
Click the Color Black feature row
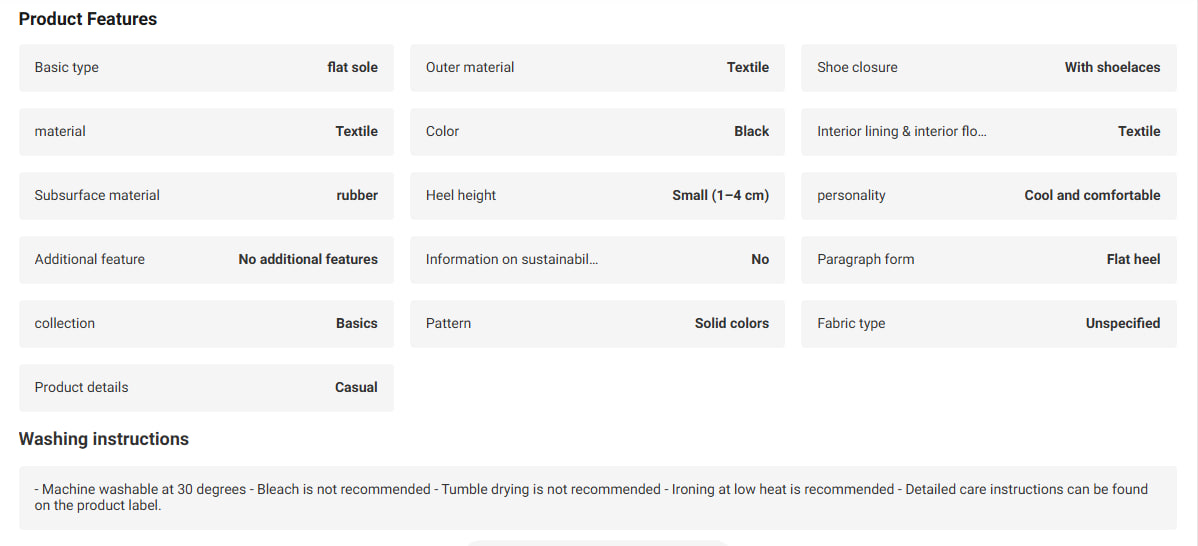pyautogui.click(x=597, y=132)
